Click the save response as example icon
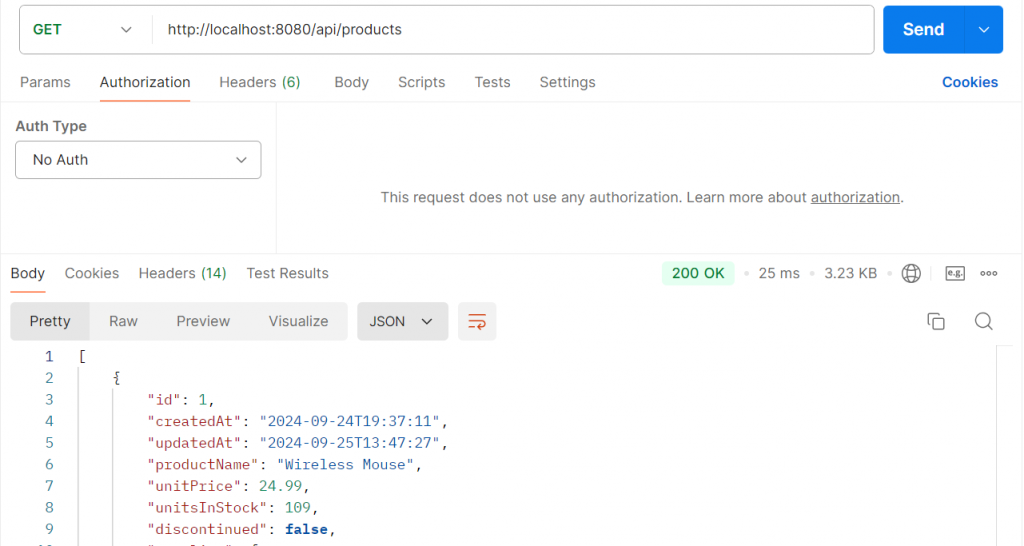1024x546 pixels. pyautogui.click(x=955, y=274)
